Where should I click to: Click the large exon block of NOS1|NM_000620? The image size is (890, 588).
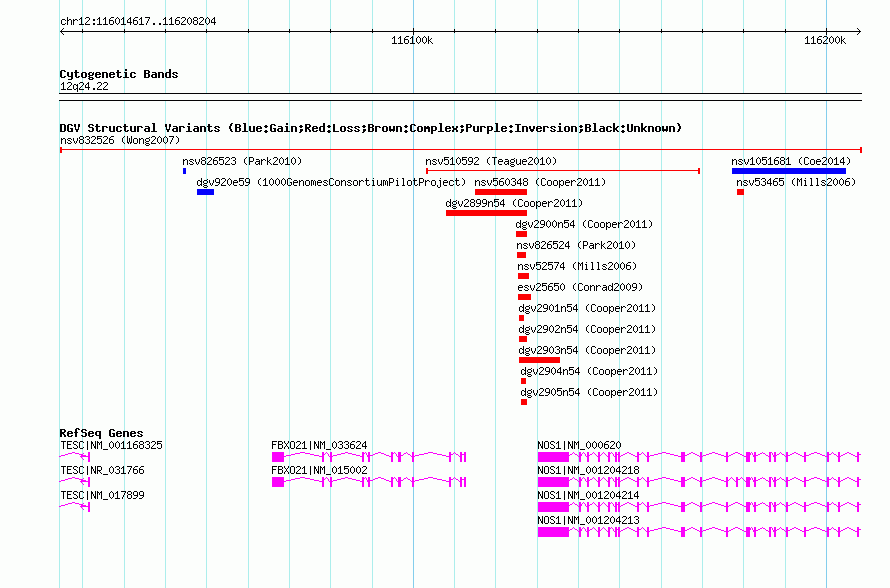pyautogui.click(x=553, y=457)
